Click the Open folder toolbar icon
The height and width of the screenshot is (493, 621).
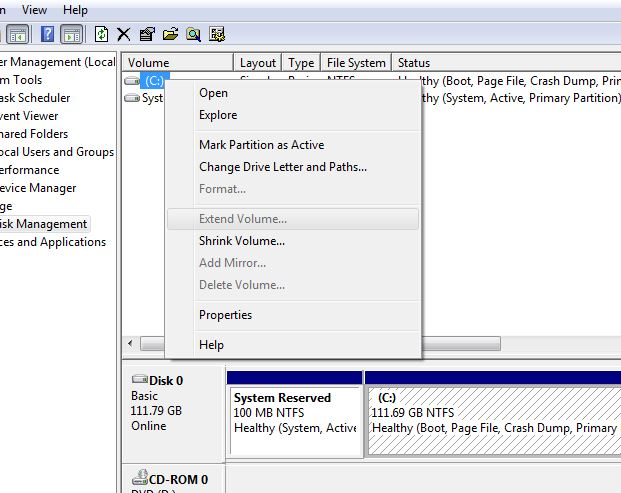[170, 34]
